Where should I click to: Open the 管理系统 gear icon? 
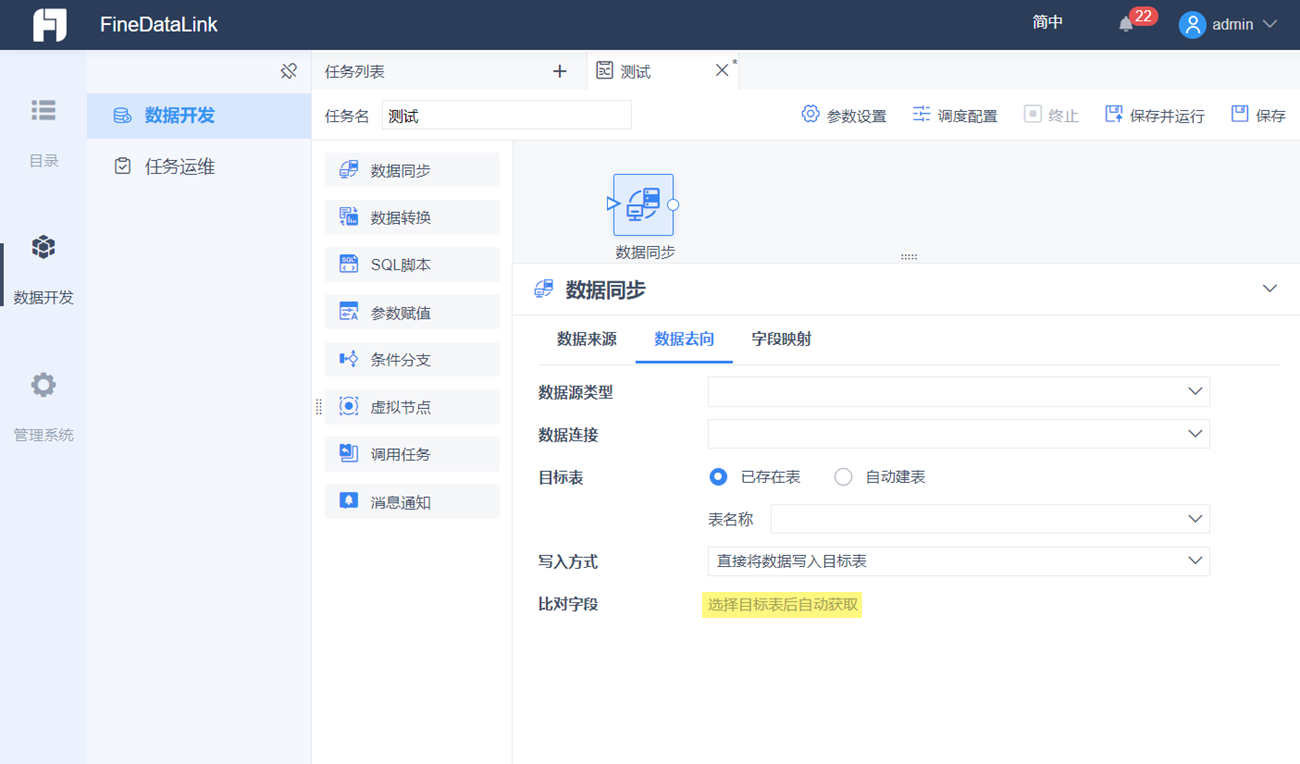tap(43, 385)
